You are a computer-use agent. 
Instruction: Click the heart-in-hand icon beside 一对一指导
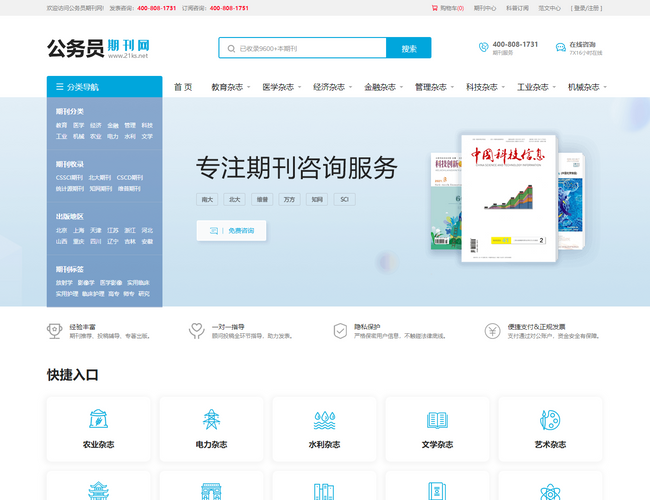(x=196, y=331)
